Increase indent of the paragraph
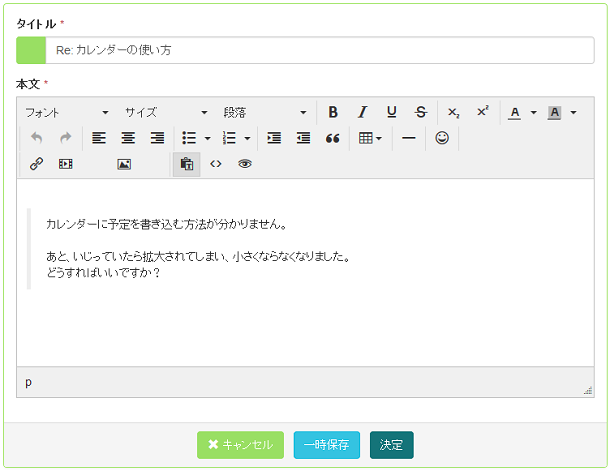 (274, 138)
